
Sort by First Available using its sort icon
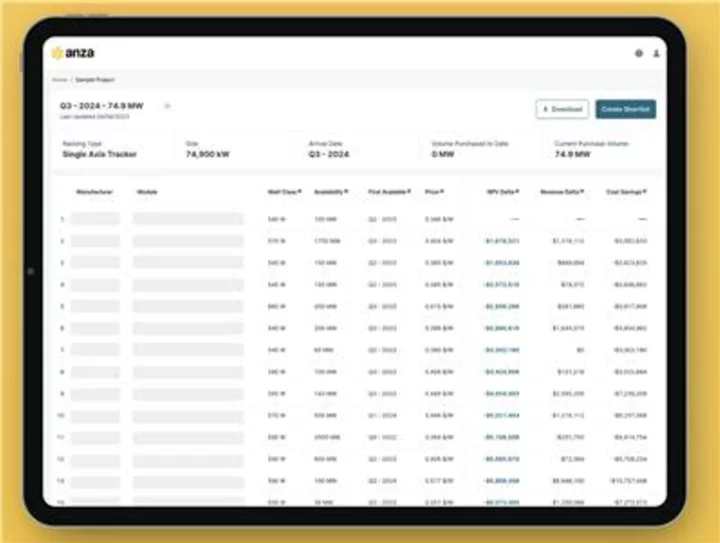tap(409, 191)
